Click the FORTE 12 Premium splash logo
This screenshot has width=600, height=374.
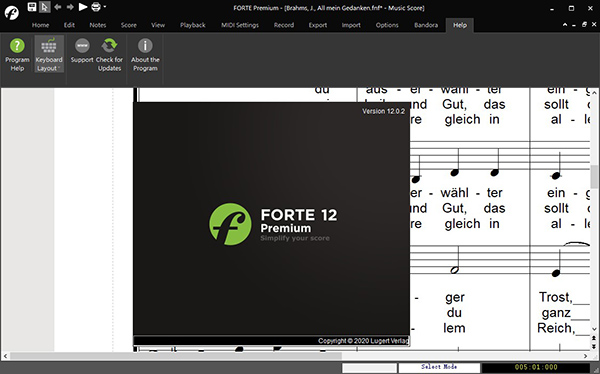pyautogui.click(x=273, y=224)
